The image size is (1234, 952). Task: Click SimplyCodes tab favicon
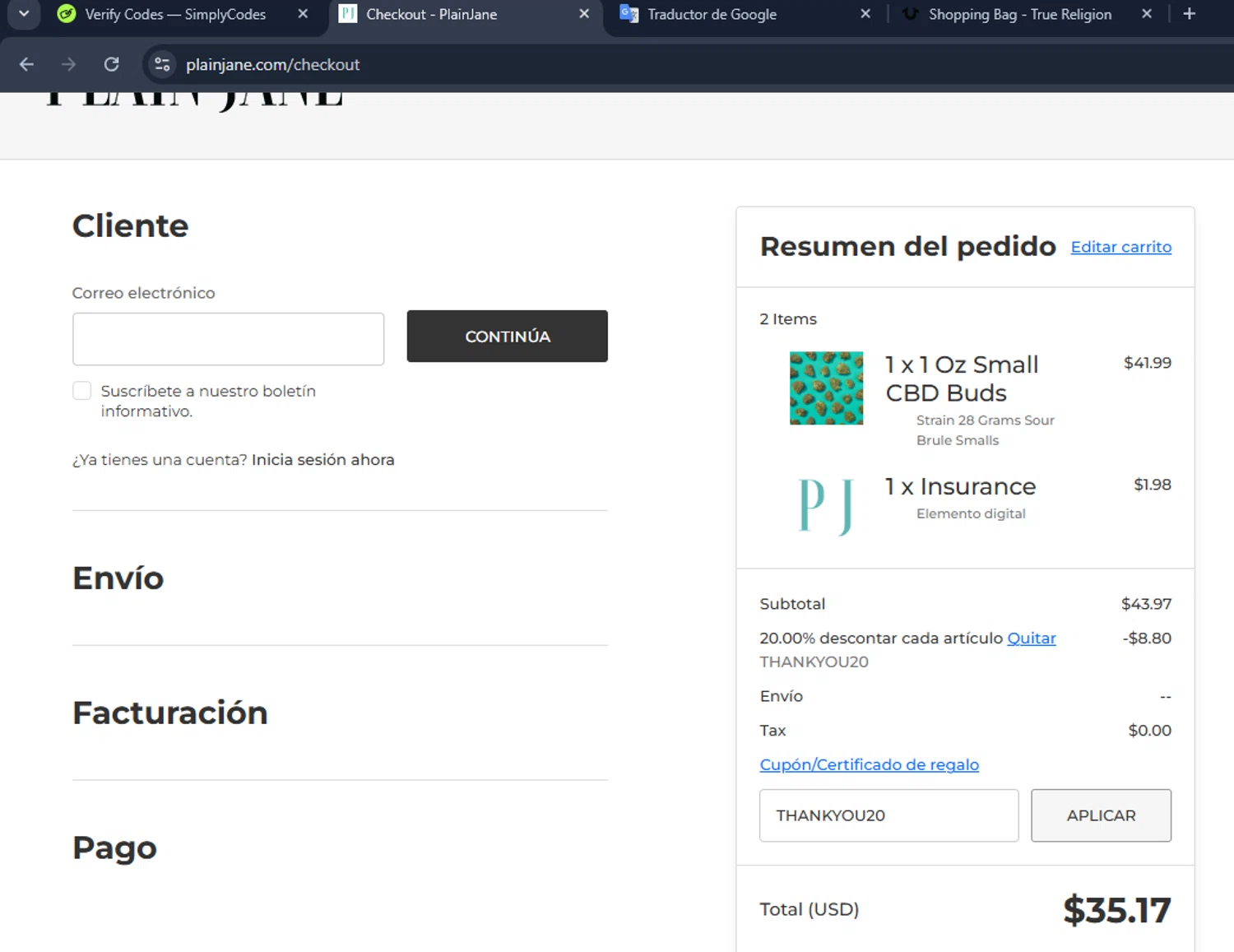67,14
